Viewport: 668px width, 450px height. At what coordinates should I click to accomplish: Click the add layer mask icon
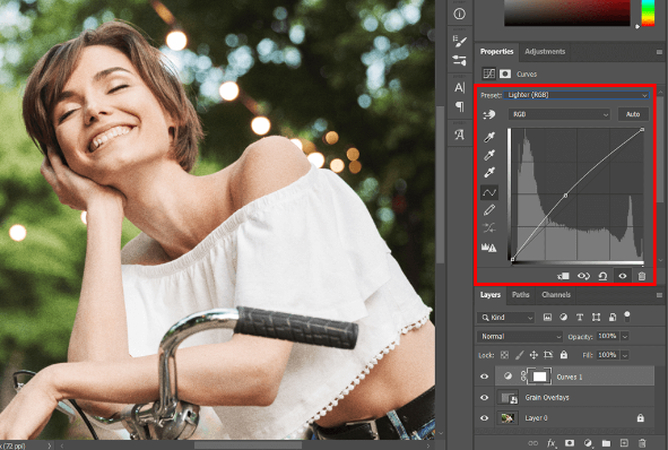pos(569,441)
